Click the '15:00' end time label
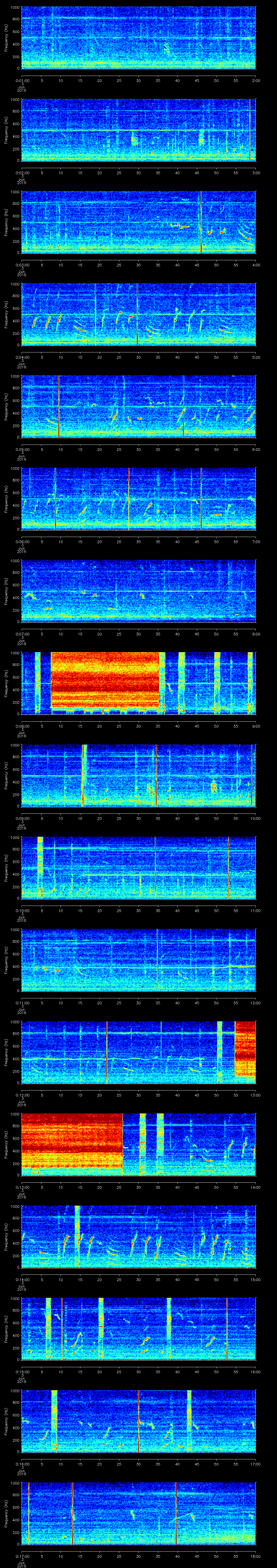Screen dimensions: 277x1568 click(256, 1279)
